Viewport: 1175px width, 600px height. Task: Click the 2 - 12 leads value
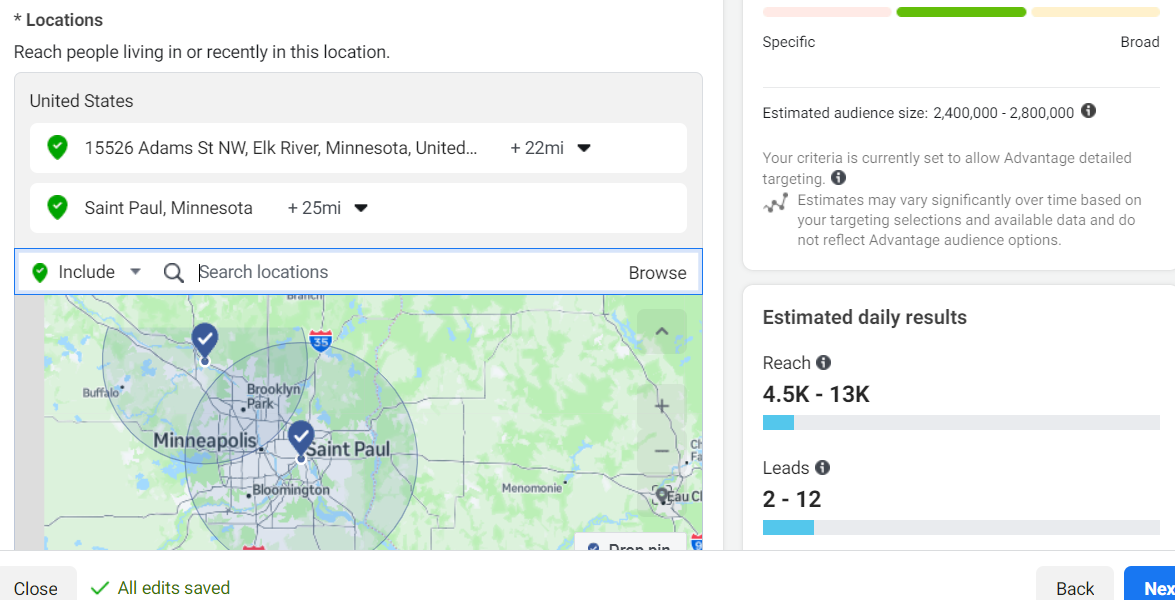coord(792,499)
